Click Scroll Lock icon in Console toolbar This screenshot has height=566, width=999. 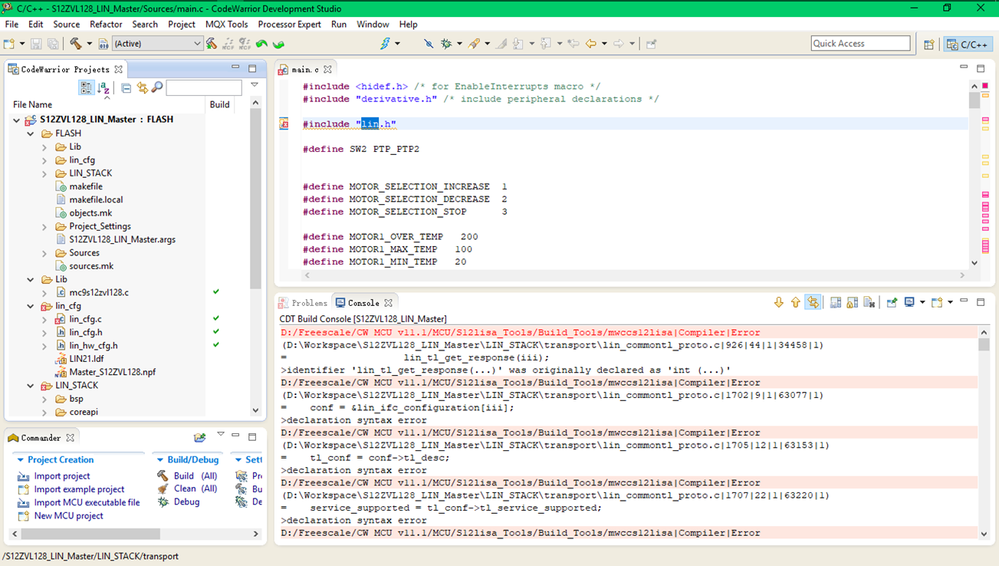tap(852, 302)
